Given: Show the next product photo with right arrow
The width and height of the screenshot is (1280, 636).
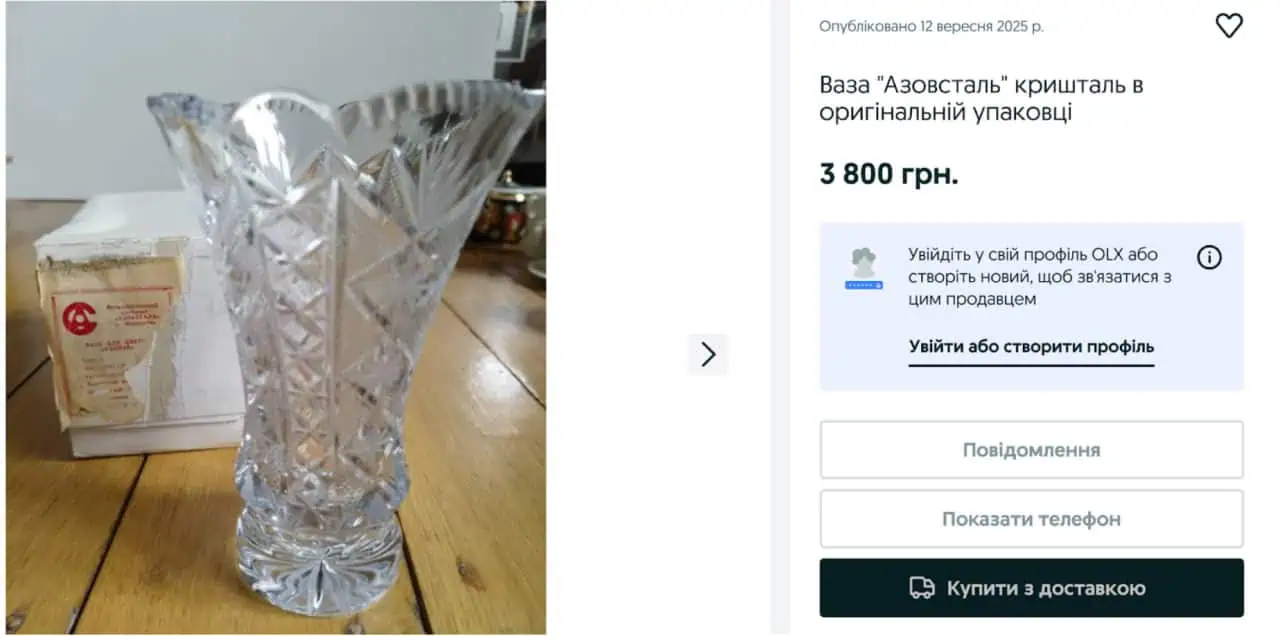Looking at the screenshot, I should pyautogui.click(x=708, y=355).
